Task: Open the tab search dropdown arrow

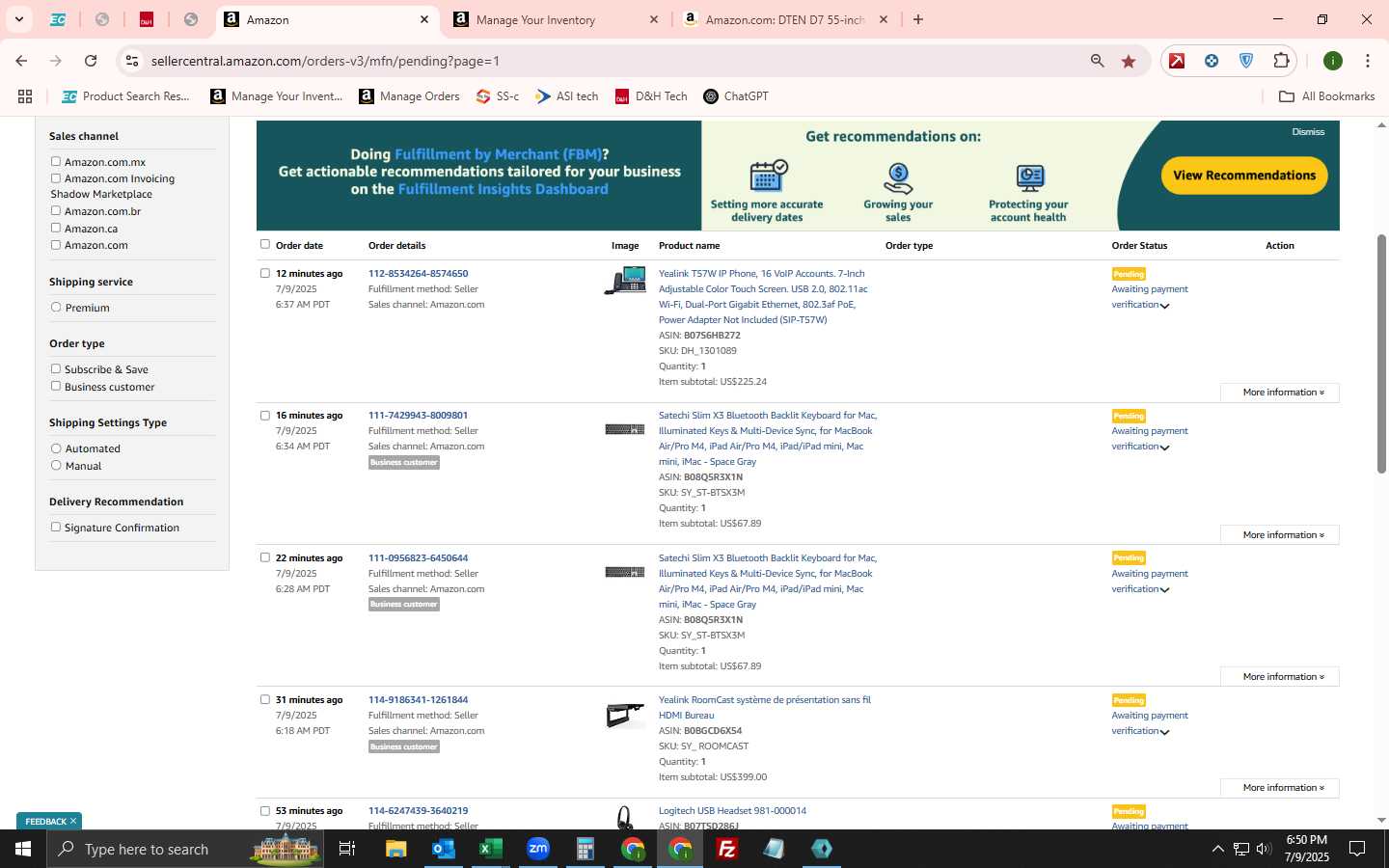Action: click(x=18, y=19)
